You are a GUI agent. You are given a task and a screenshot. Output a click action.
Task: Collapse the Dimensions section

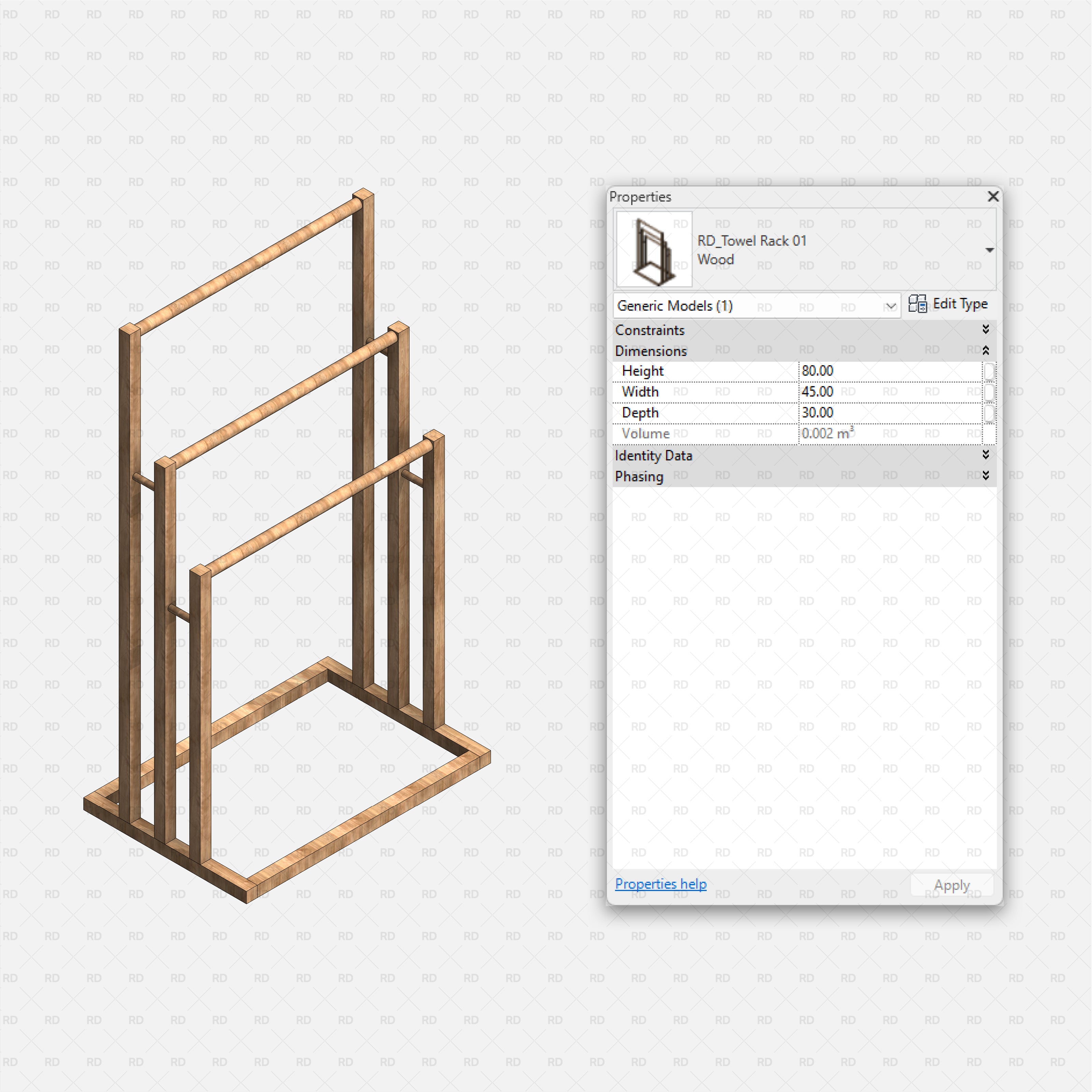pos(986,350)
